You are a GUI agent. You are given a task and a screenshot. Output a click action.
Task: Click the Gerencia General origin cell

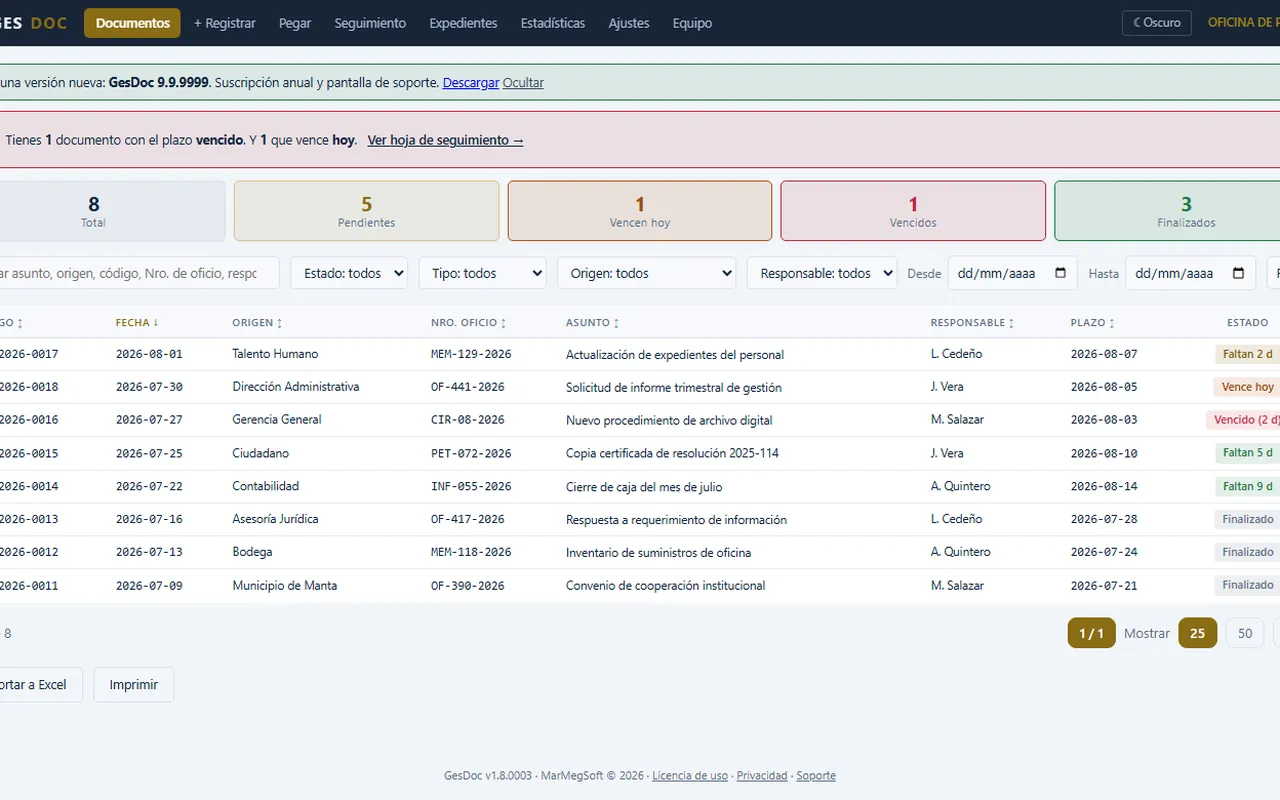(277, 420)
